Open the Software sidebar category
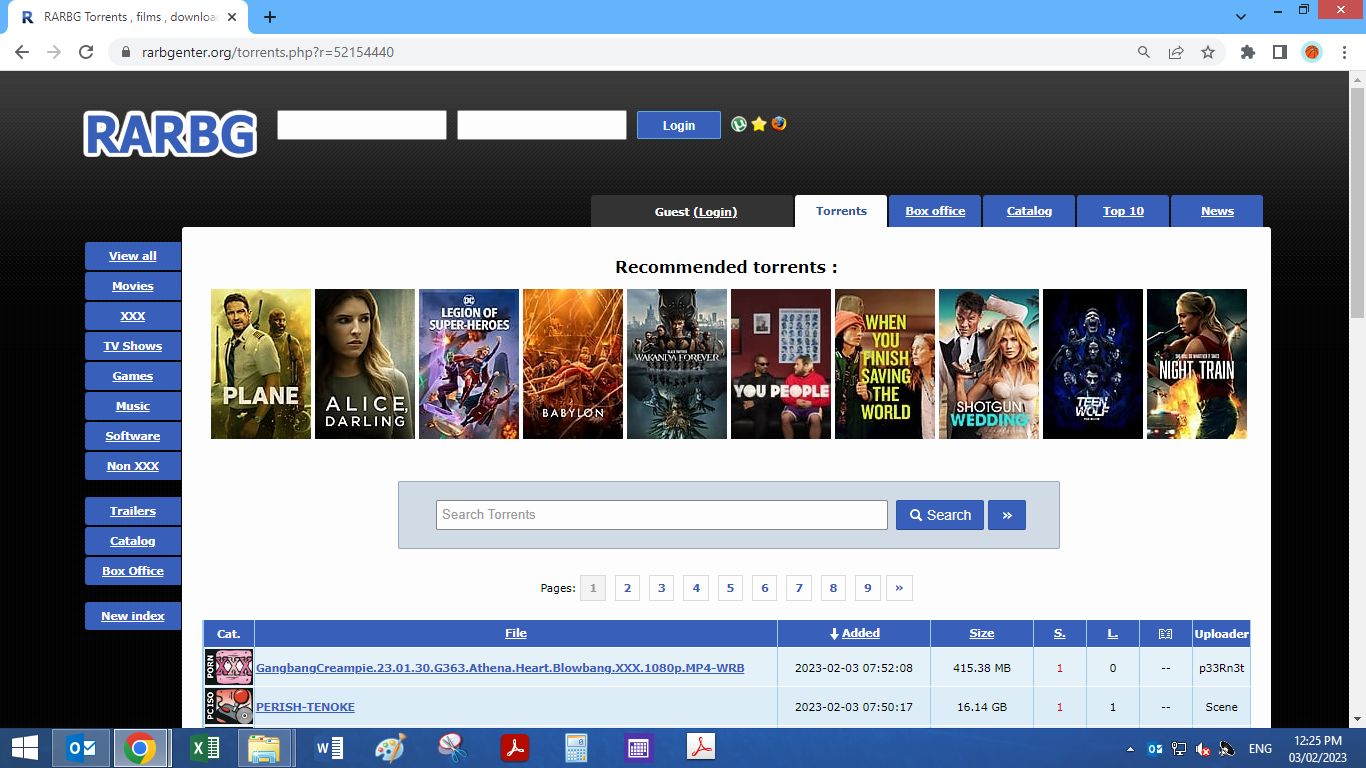This screenshot has width=1366, height=768. click(133, 436)
